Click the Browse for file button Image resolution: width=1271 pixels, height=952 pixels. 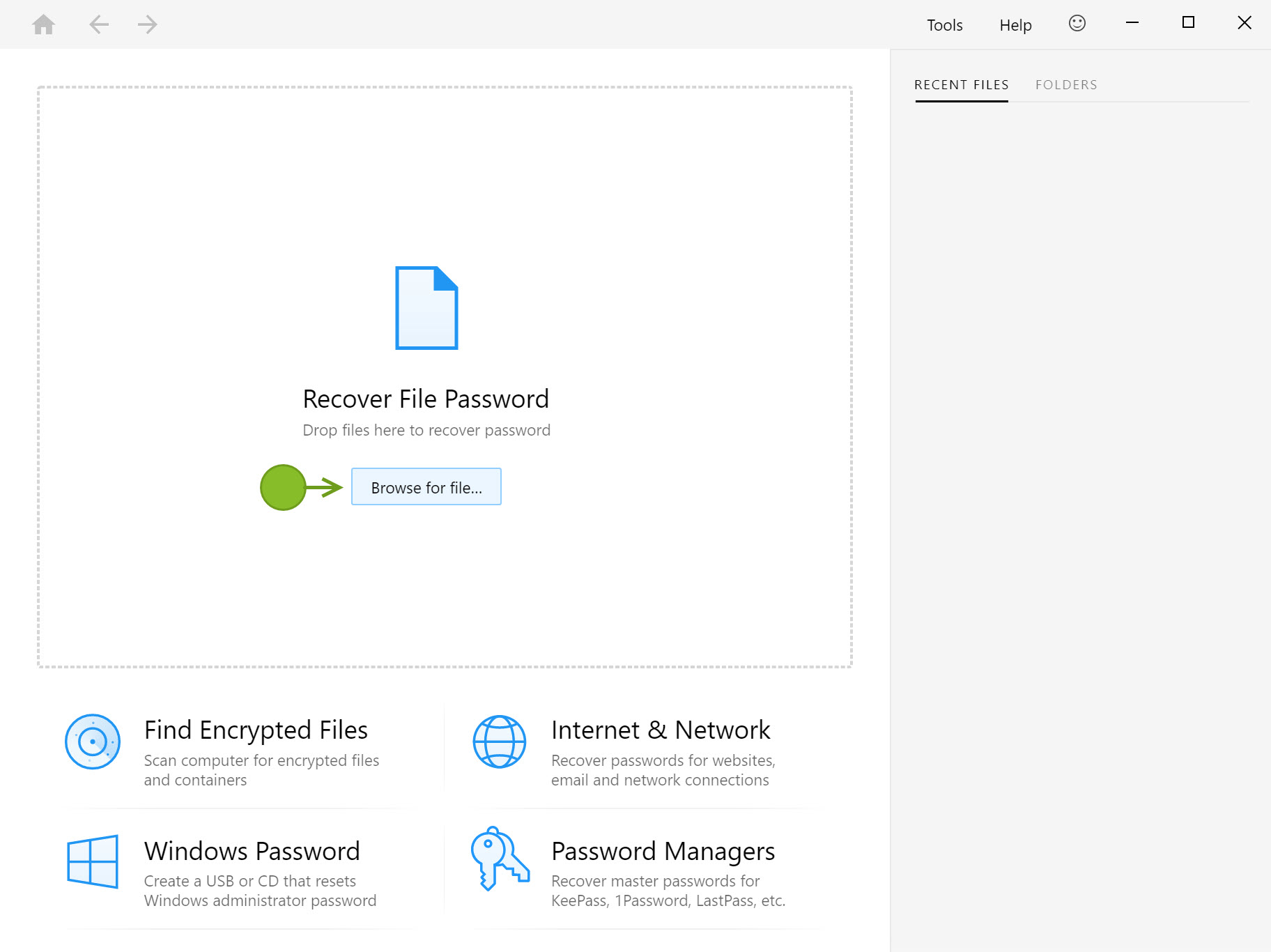(x=426, y=486)
